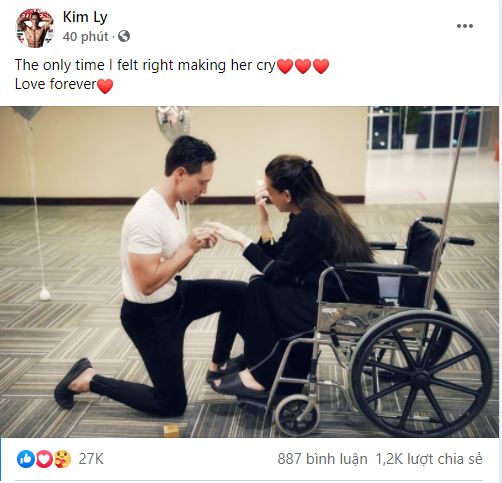This screenshot has height=483, width=502.
Task: Click the red Love reaction icon
Action: (x=44, y=459)
